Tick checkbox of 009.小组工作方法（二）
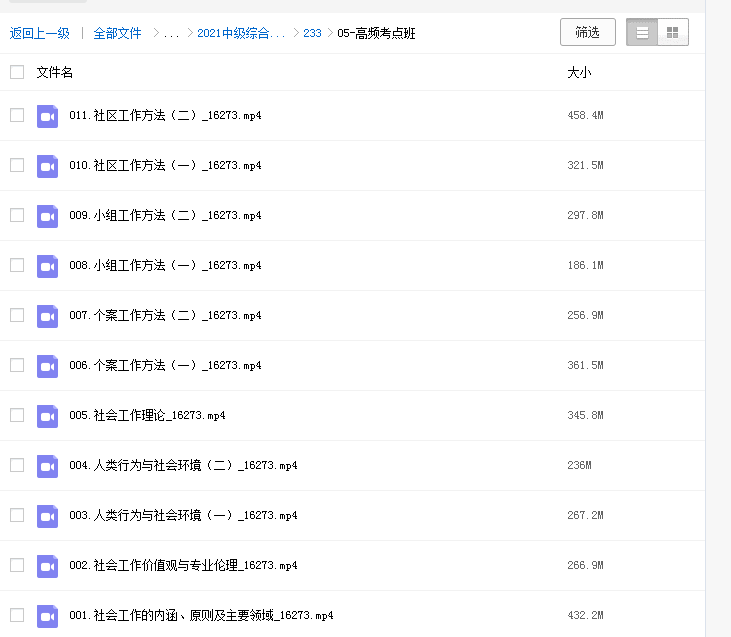The image size is (731, 637). pos(17,215)
